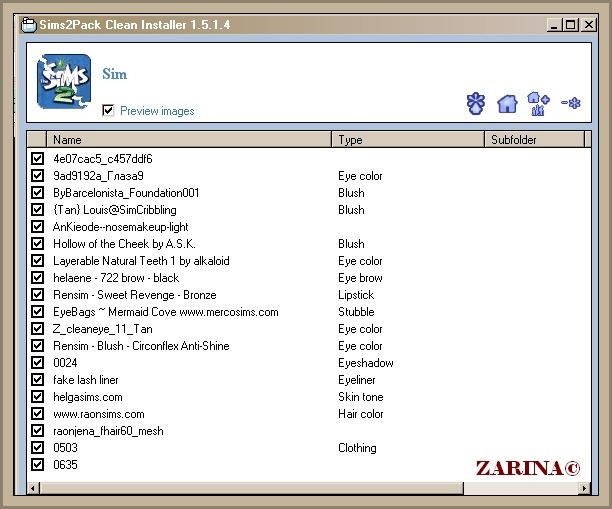This screenshot has height=509, width=612.
Task: Click the Stubble type cell
Action: point(356,311)
